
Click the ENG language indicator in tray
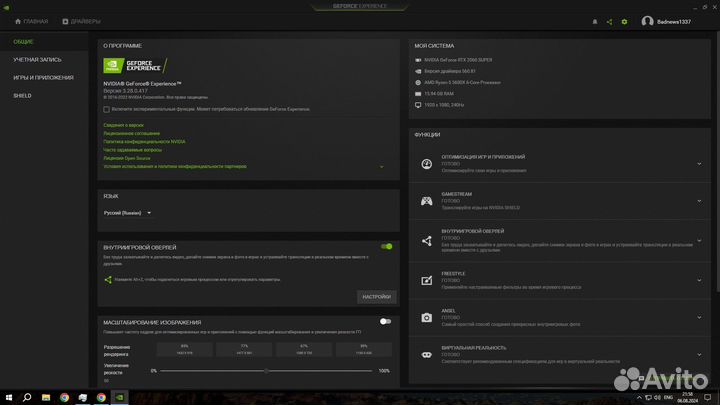point(669,397)
